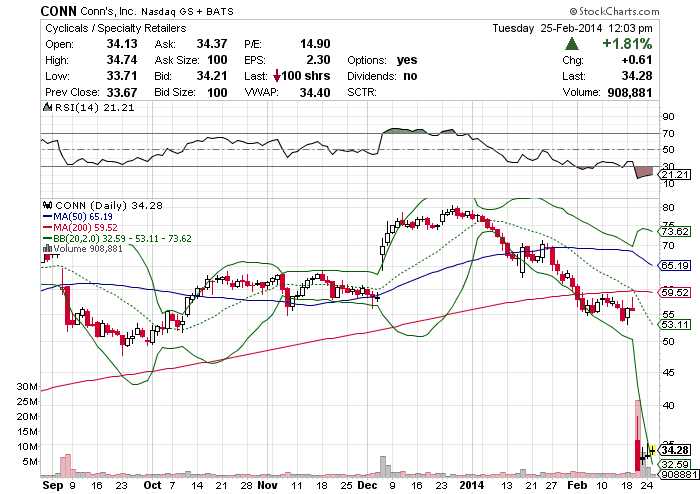Click the gray December volume spike bar
700x494 pixels.
pos(383,465)
